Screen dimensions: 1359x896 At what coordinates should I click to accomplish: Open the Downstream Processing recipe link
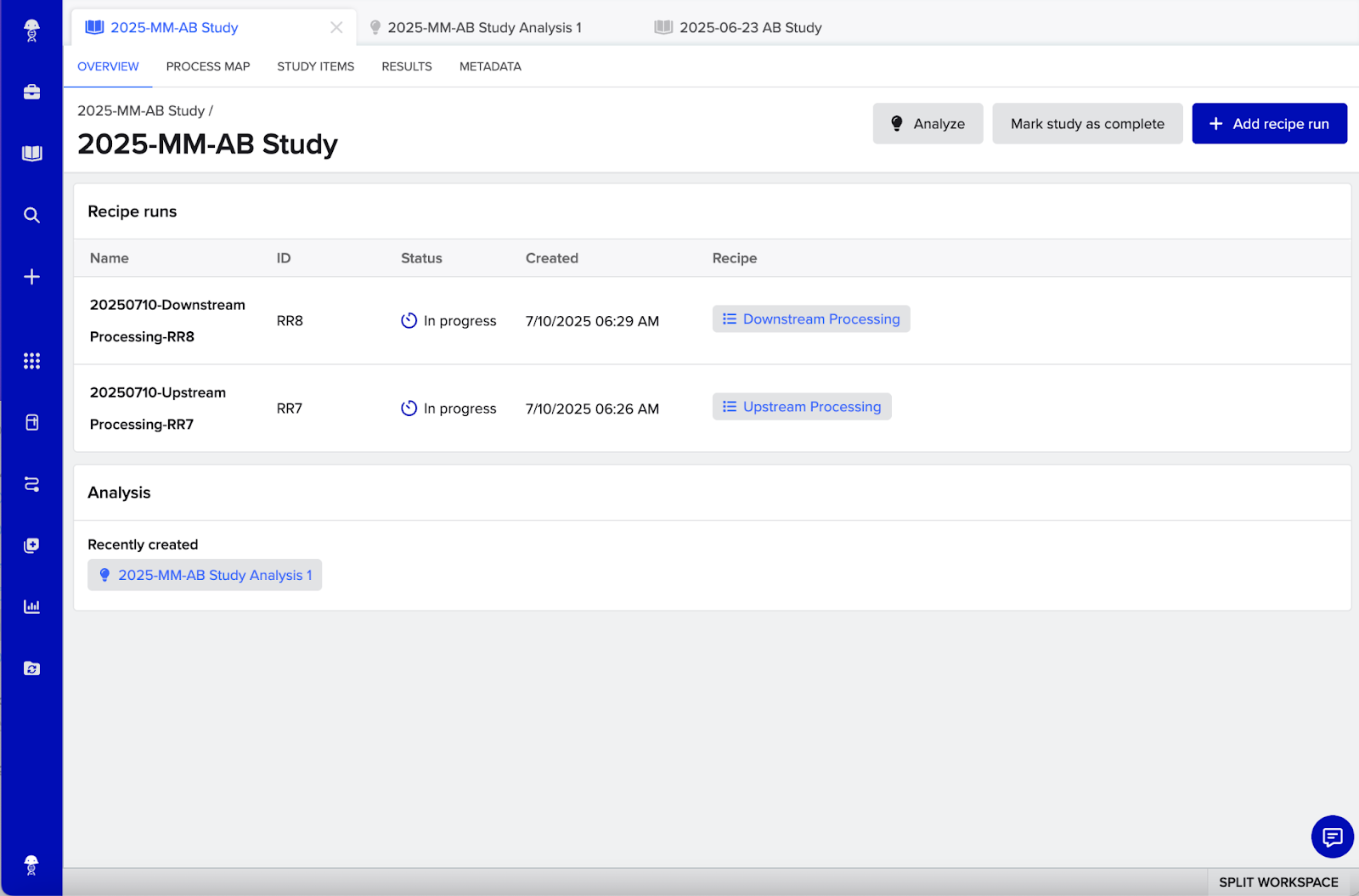pos(820,319)
